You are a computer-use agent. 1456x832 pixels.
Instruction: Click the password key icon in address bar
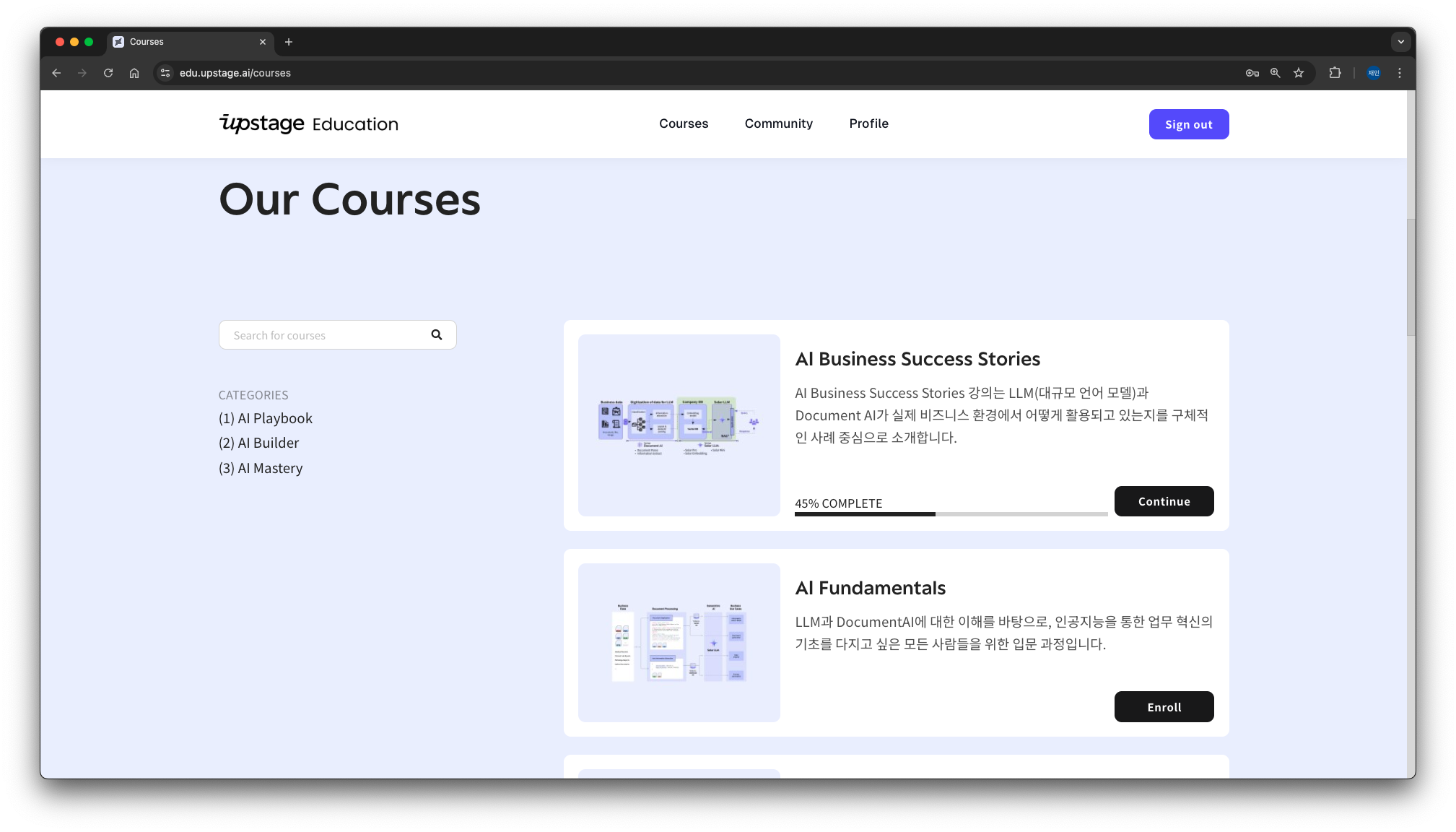1252,73
